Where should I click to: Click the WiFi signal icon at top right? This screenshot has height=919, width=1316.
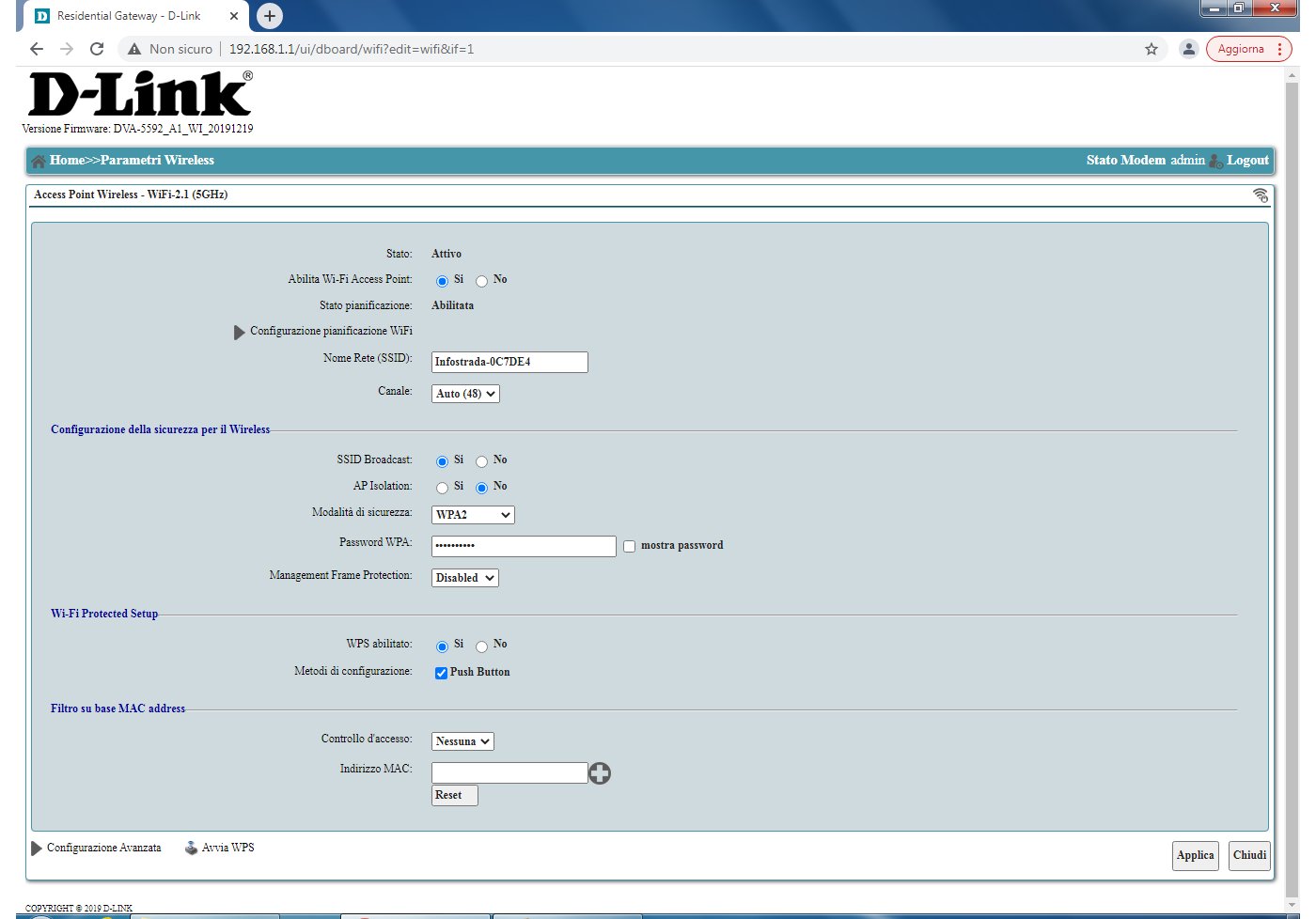tap(1261, 195)
